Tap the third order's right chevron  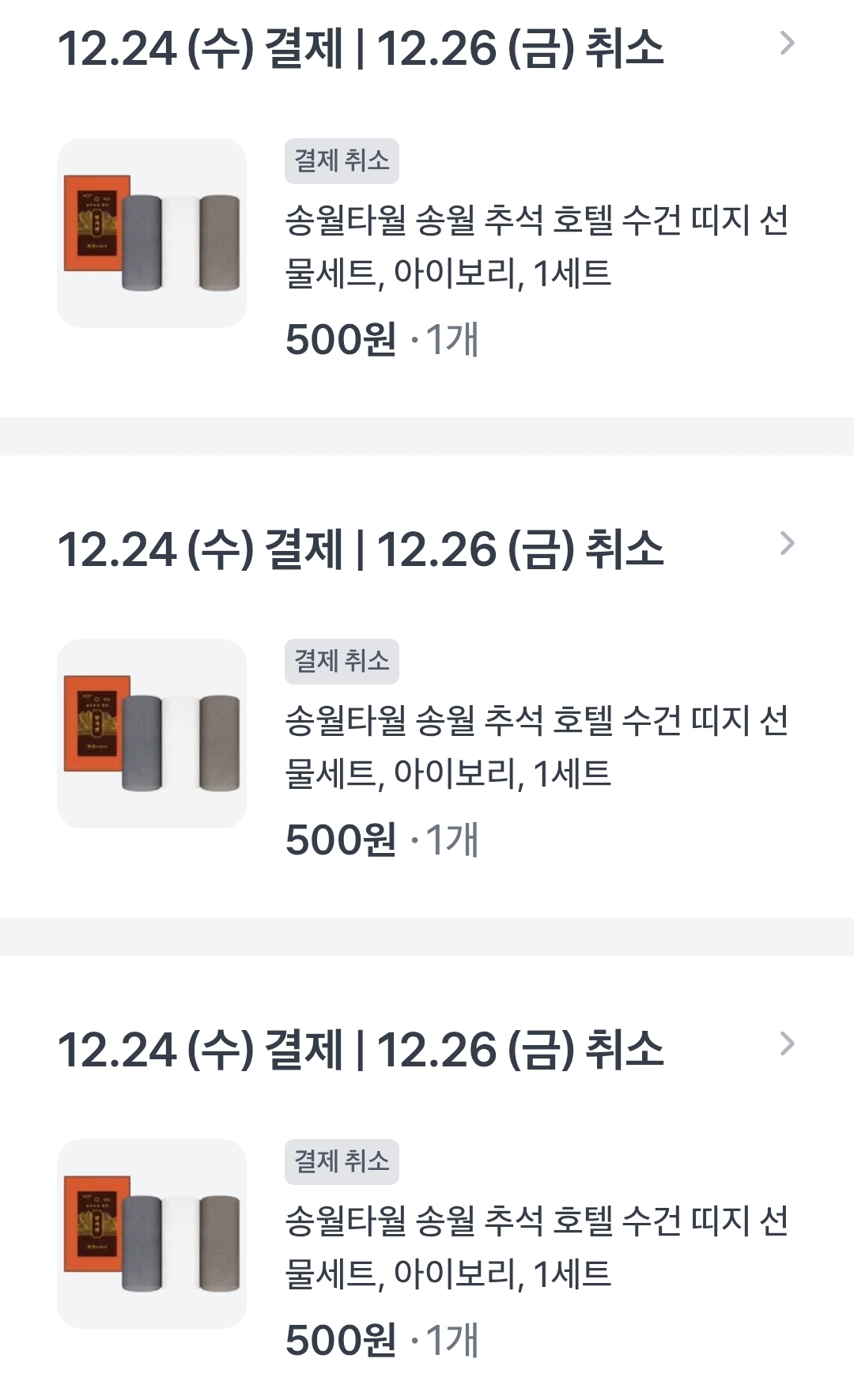[x=786, y=1044]
